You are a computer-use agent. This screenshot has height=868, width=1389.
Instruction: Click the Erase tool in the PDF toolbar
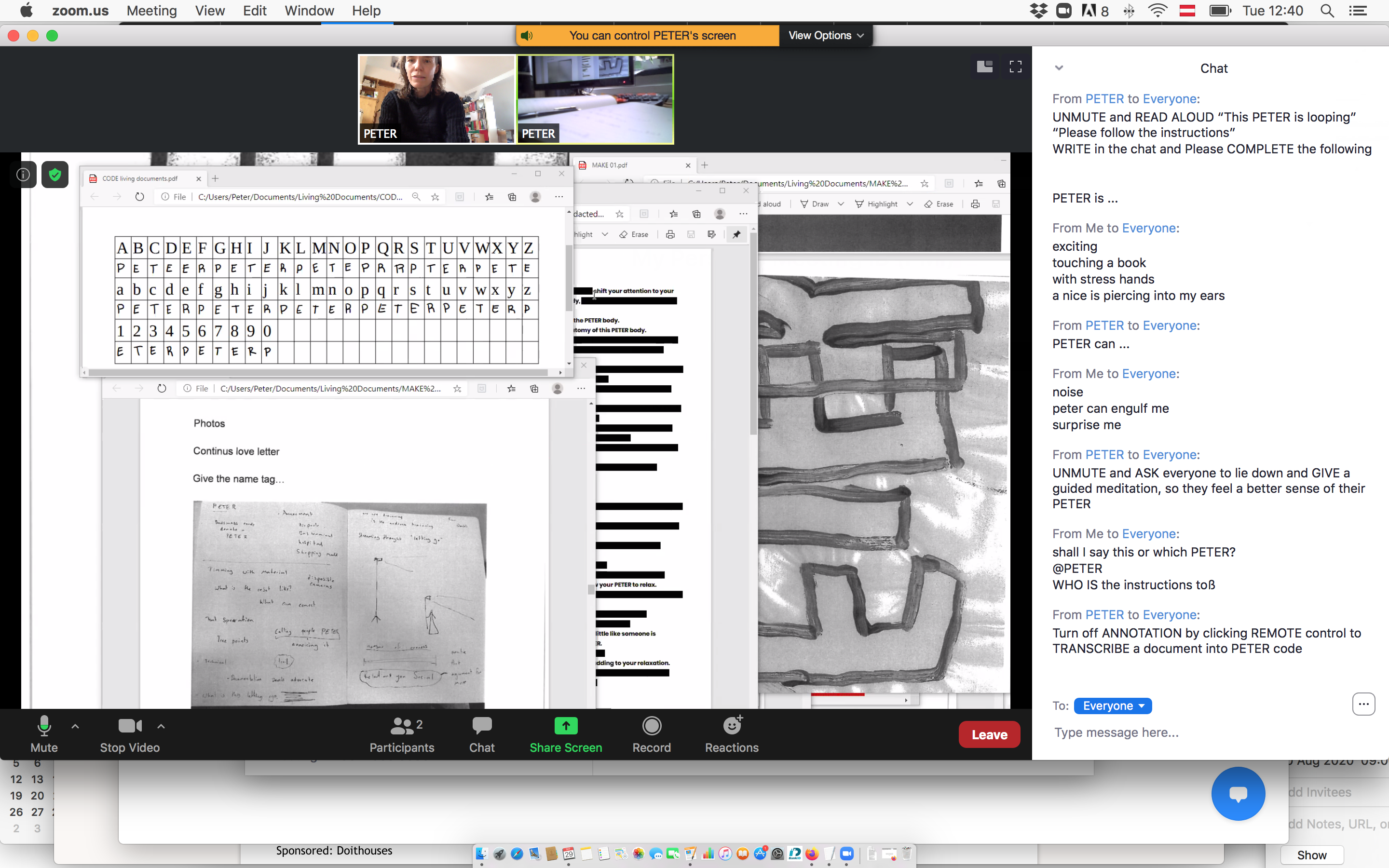point(943,204)
